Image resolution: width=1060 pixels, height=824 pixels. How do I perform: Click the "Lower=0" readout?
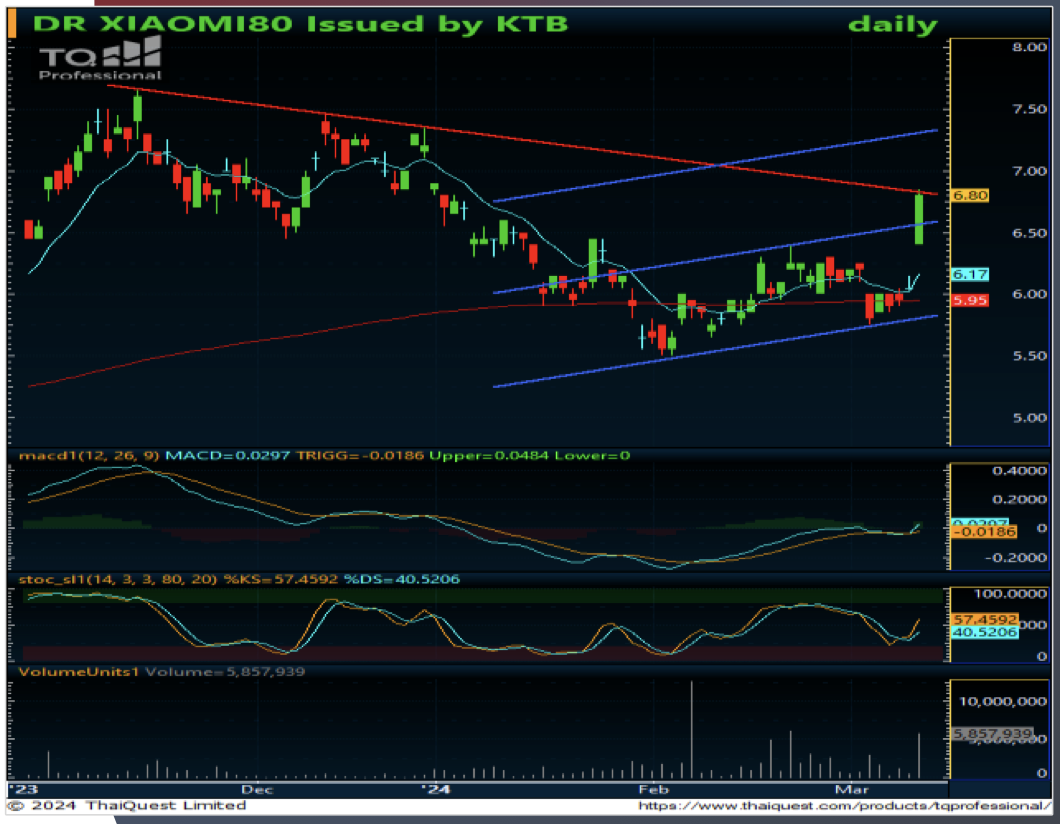(x=592, y=456)
